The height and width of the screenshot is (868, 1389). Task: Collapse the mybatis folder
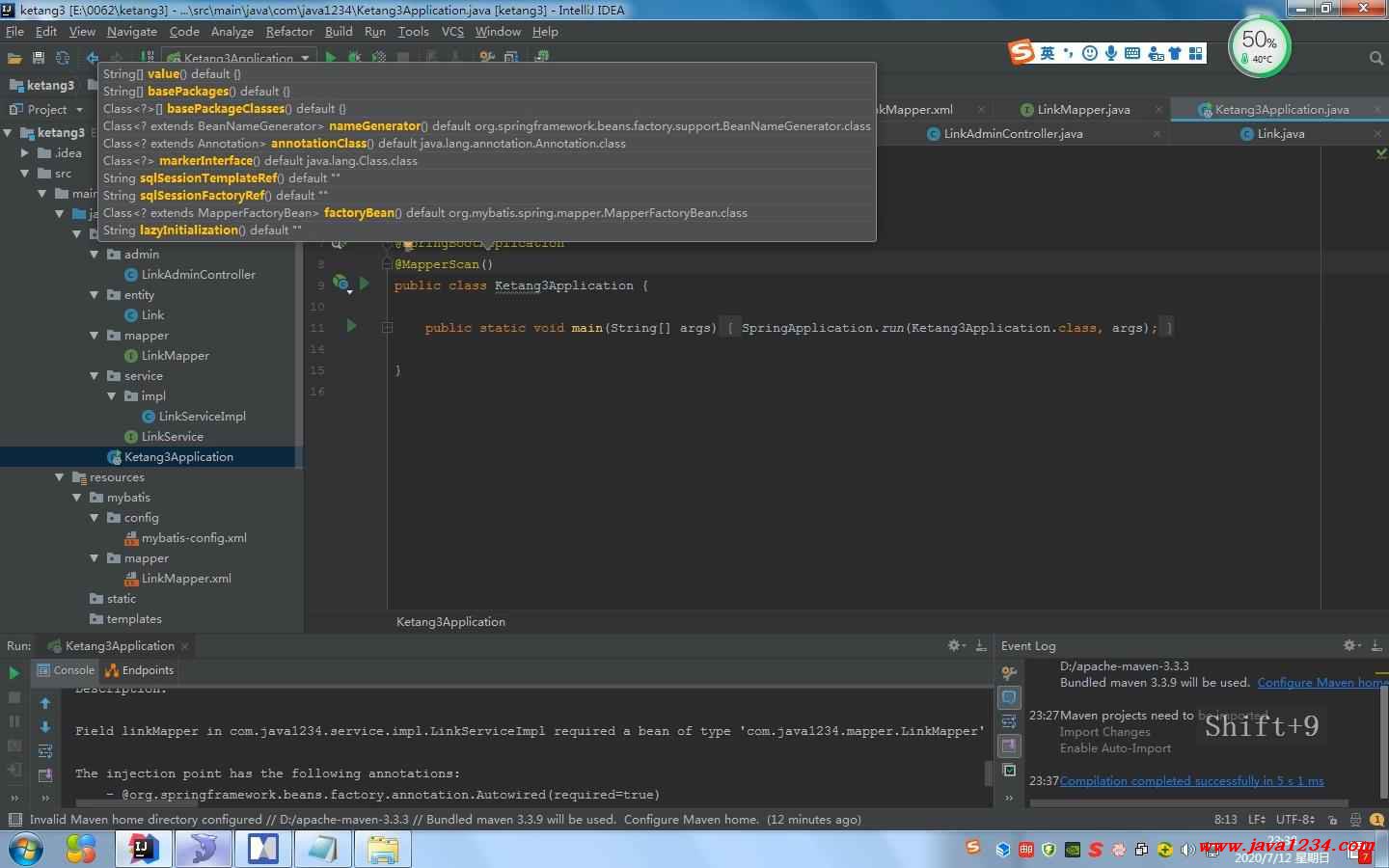coord(77,498)
